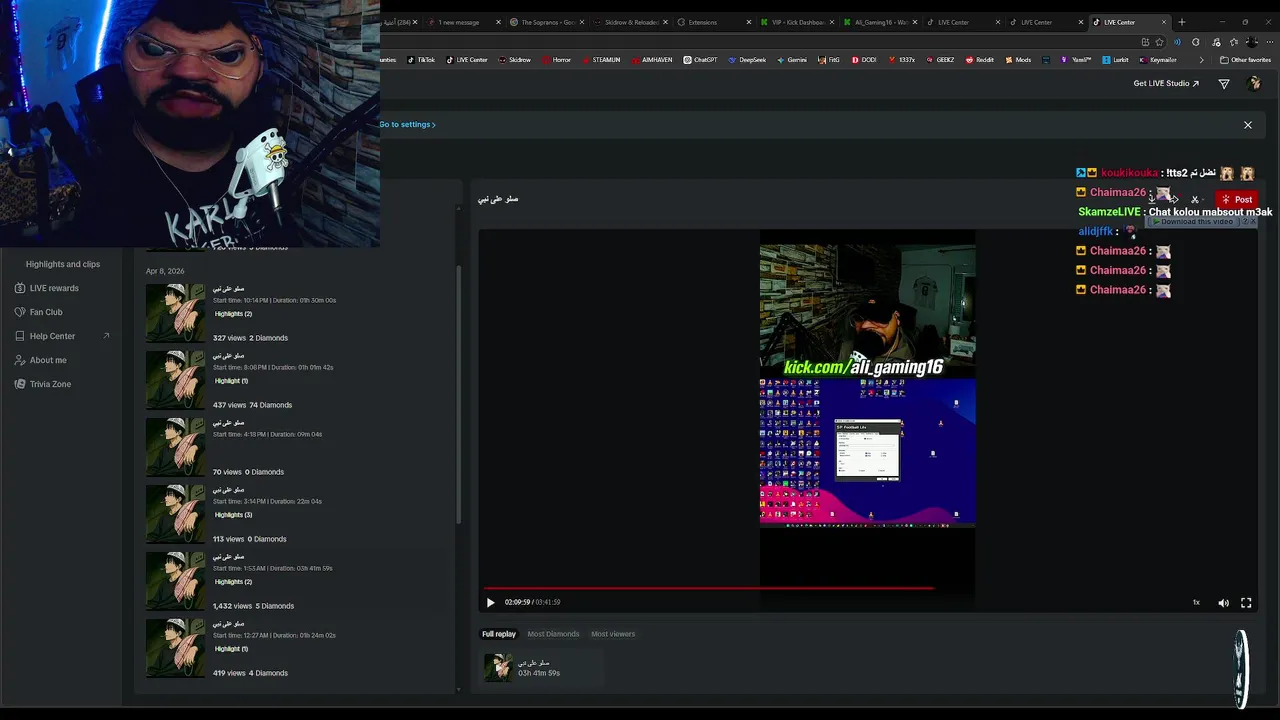Image resolution: width=1280 pixels, height=720 pixels.
Task: Select Highlights and clips in sidebar
Action: (63, 264)
